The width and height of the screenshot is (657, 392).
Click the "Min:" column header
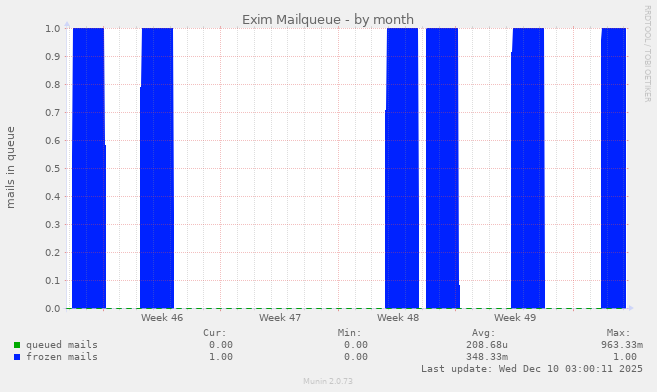[x=350, y=333]
